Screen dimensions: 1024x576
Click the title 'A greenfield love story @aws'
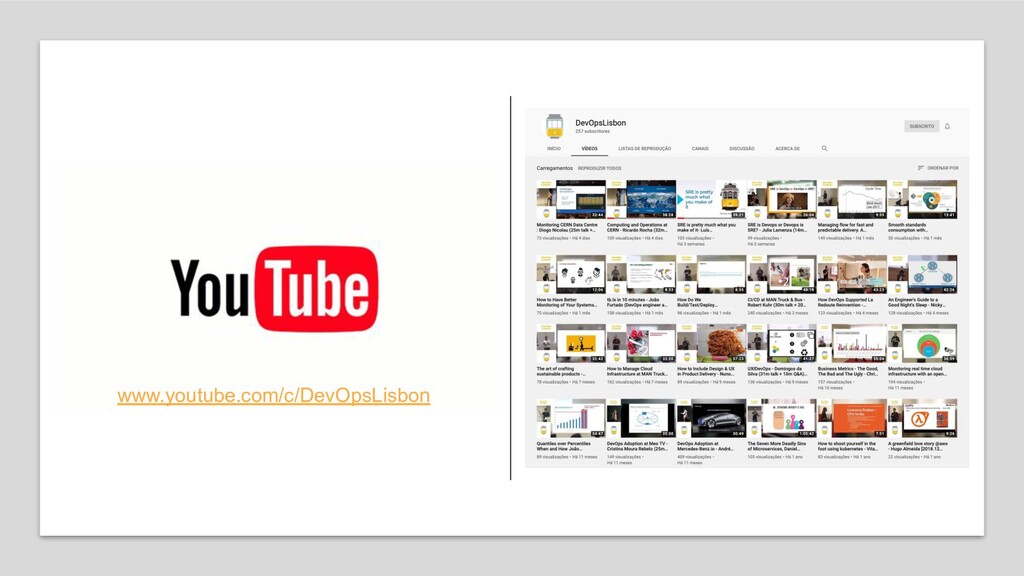918,446
